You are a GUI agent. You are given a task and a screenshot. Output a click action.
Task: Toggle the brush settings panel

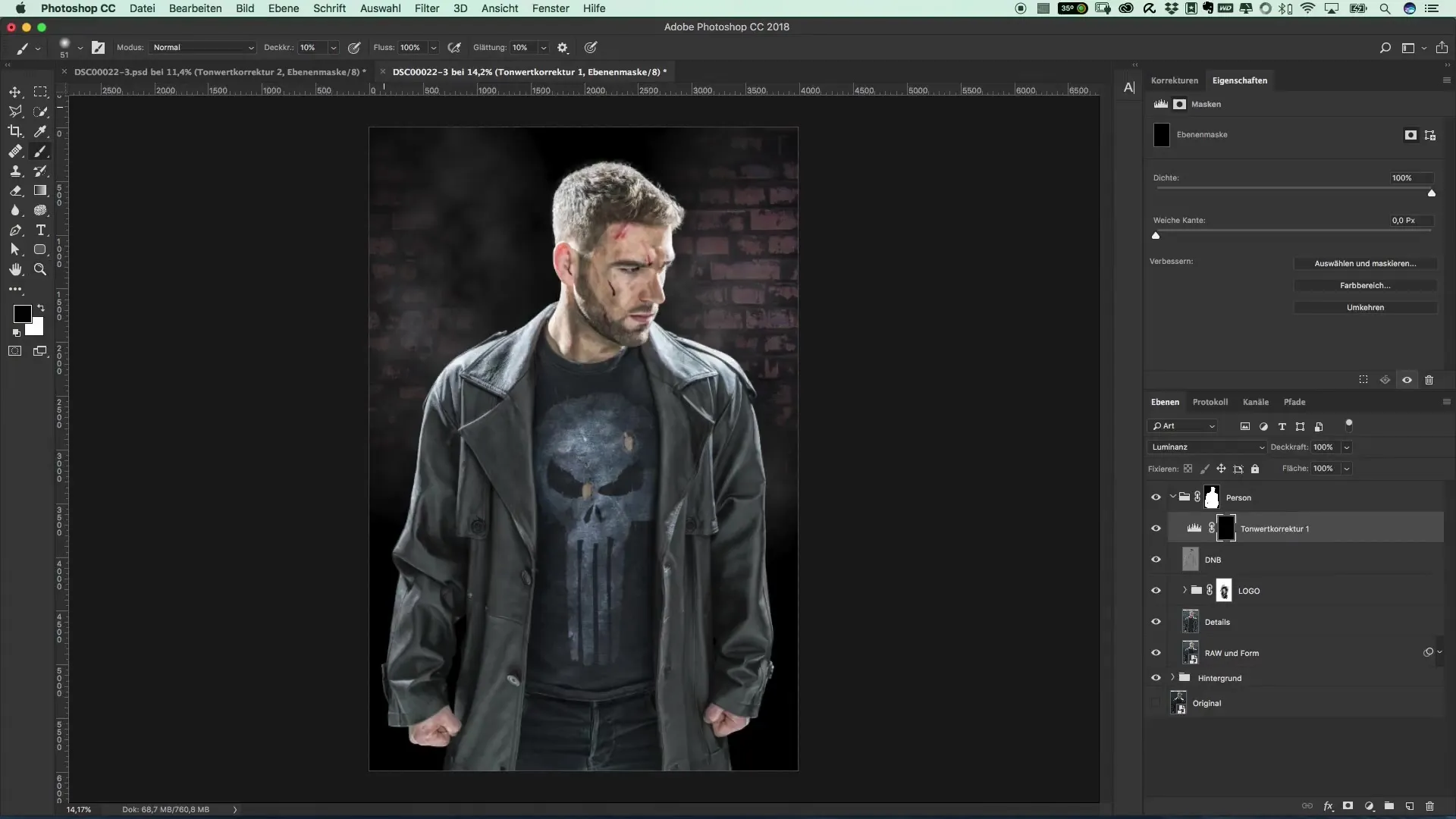pyautogui.click(x=99, y=48)
